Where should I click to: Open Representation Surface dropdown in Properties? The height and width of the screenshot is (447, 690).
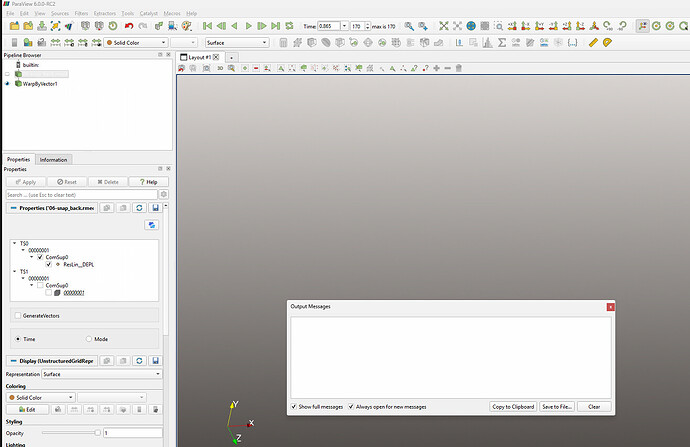(x=102, y=374)
